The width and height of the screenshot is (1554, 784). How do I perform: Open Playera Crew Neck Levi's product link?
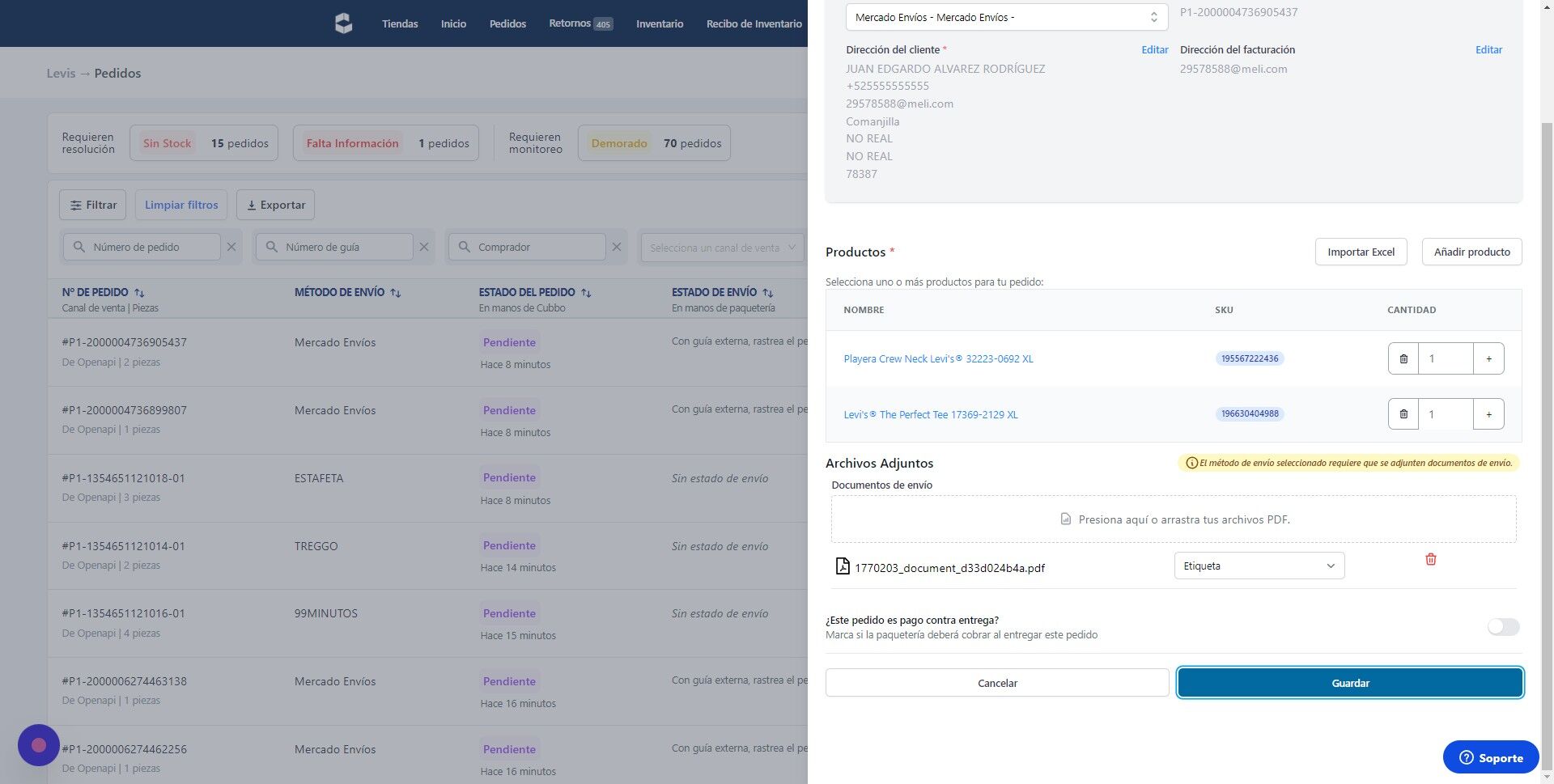tap(938, 358)
